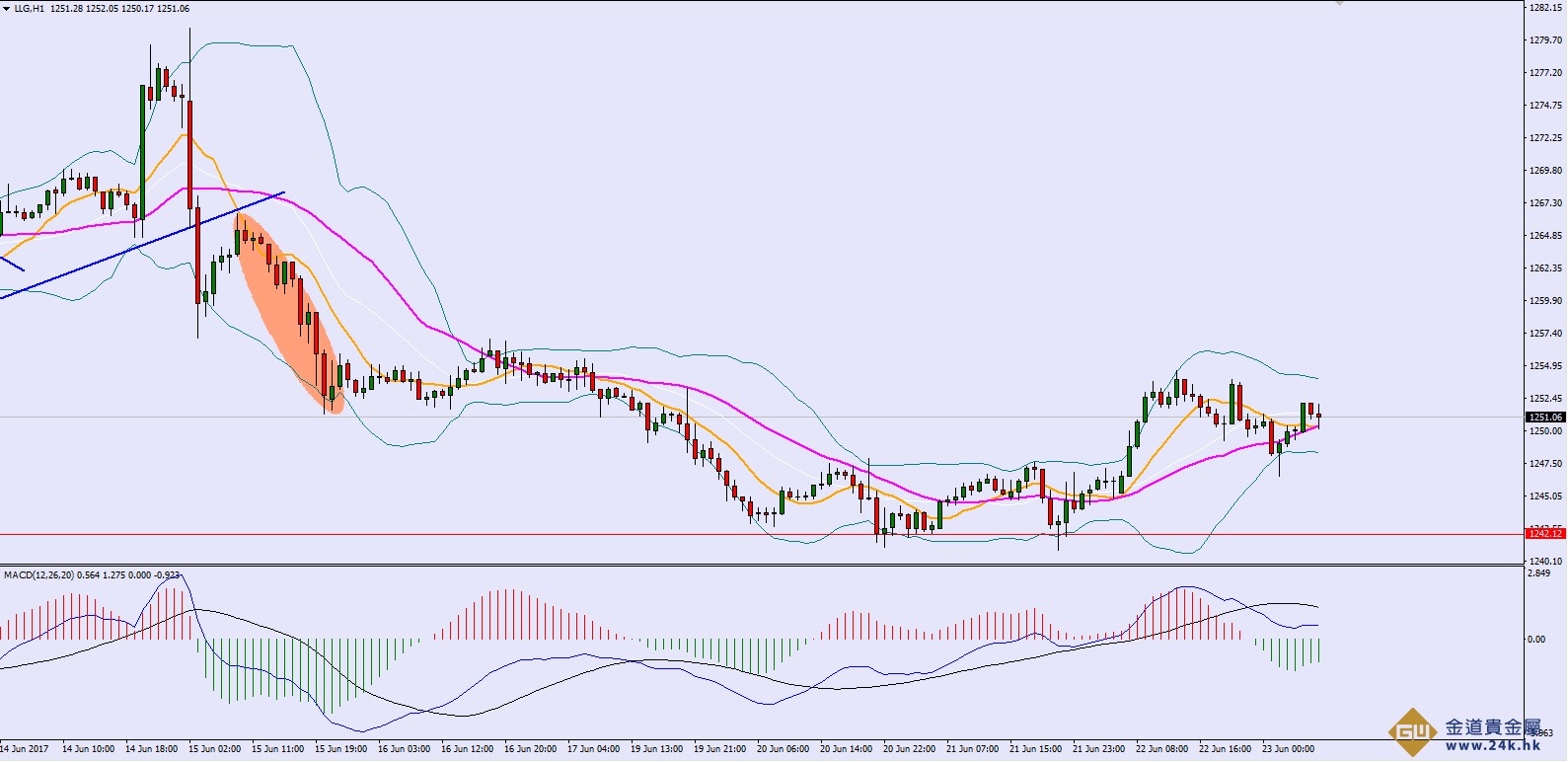Click the 1247.50 price scale label
Screen dimensions: 1568x762
click(x=1545, y=464)
